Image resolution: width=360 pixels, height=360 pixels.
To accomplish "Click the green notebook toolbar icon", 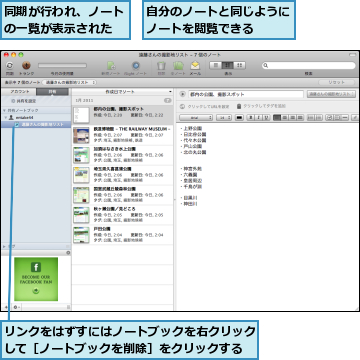I will tap(178, 66).
